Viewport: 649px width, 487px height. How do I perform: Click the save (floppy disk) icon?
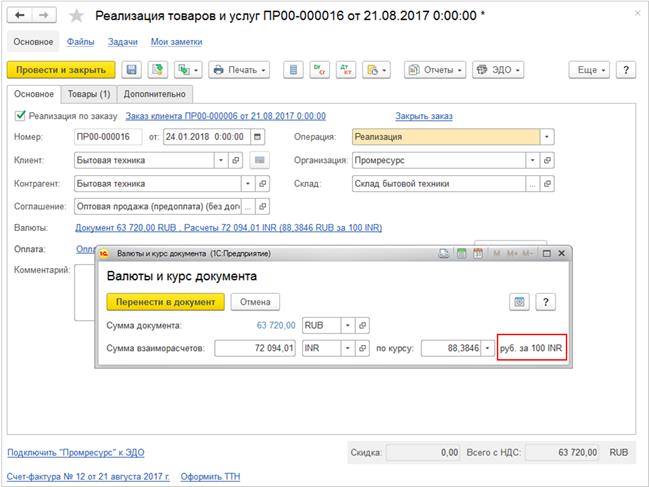coord(131,70)
